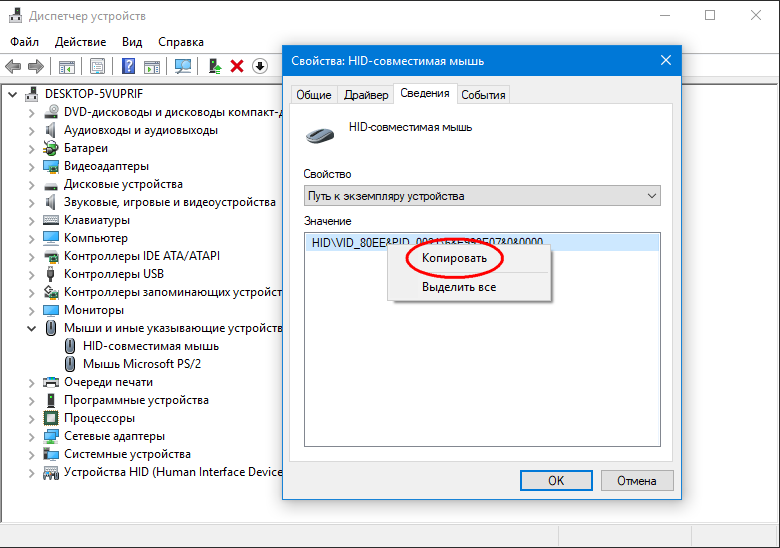Choose Копировать in the context menu
The image size is (780, 548).
(454, 258)
